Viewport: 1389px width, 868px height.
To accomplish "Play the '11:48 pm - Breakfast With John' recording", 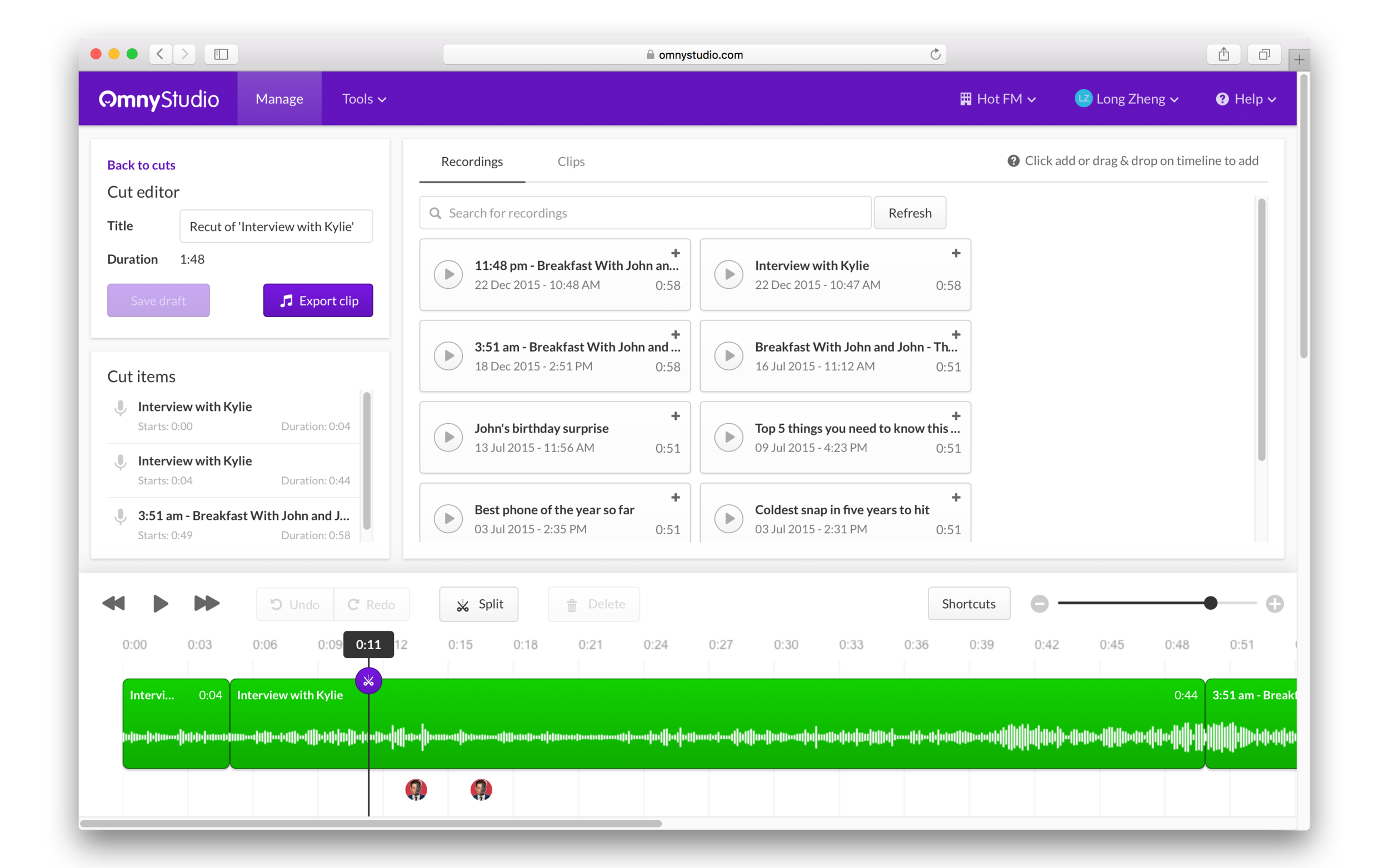I will click(448, 274).
